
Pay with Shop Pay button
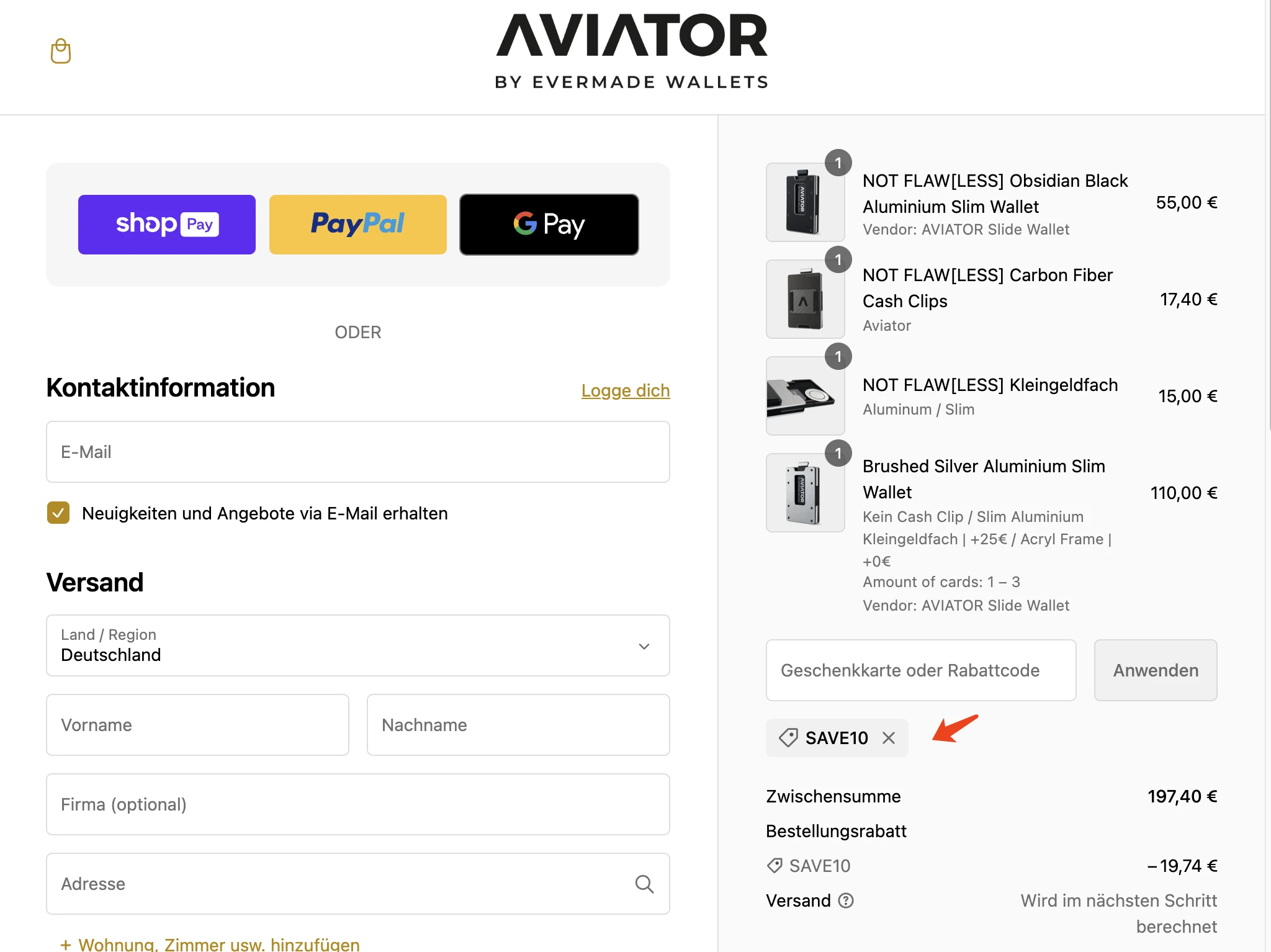tap(167, 225)
